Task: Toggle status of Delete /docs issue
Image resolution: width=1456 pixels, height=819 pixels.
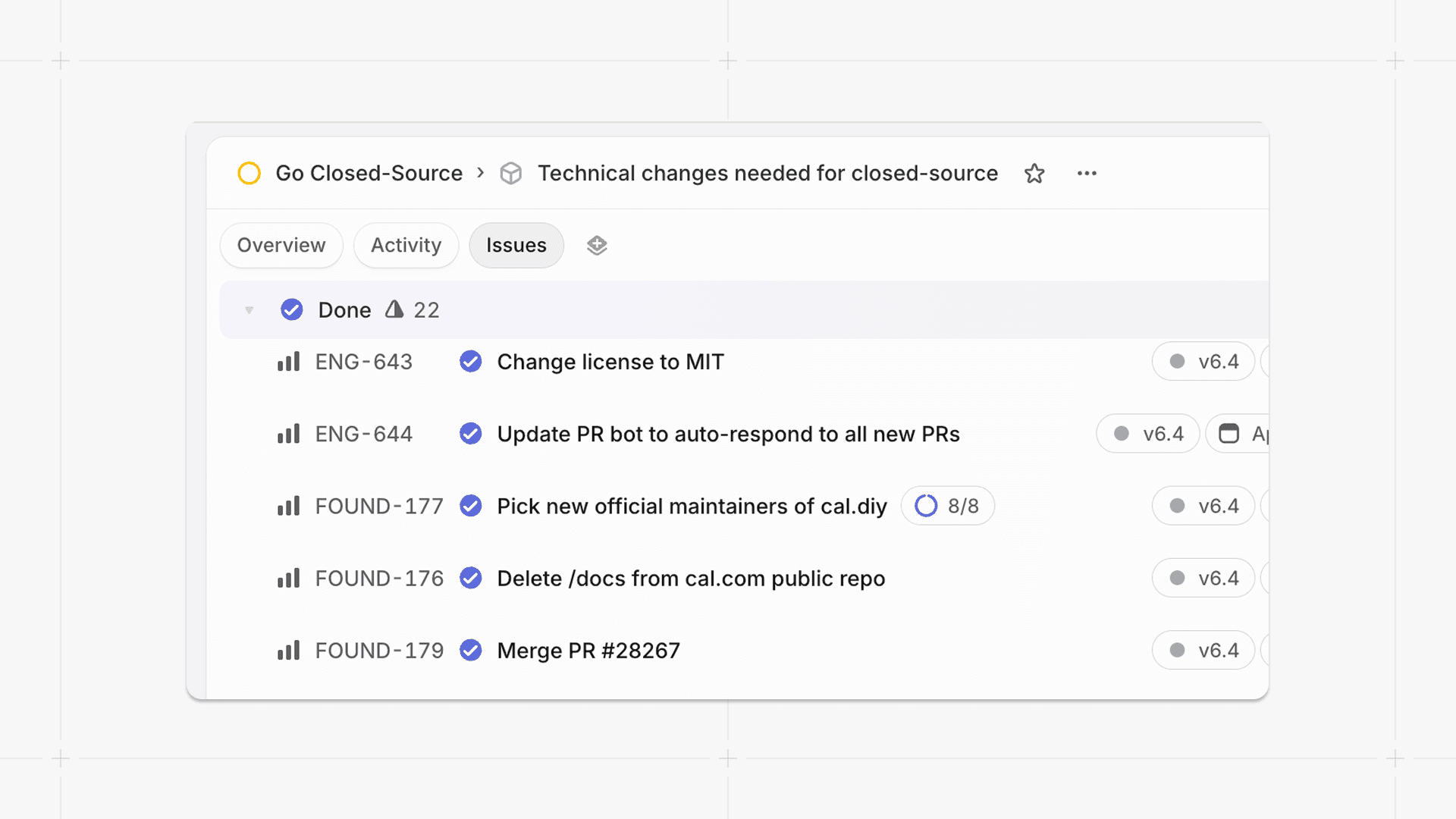Action: (471, 579)
